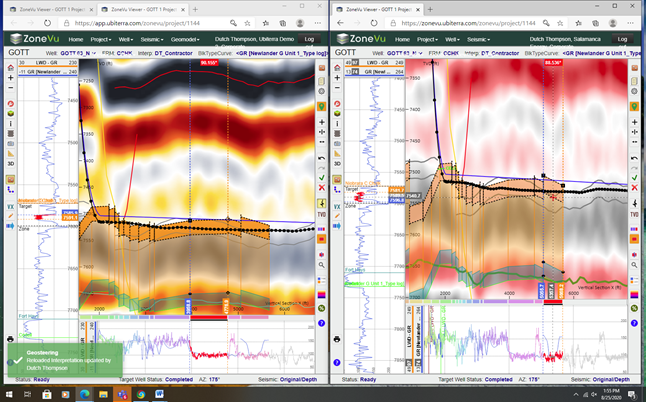
Task: Open the Project dropdown menu in right window
Action: [x=427, y=40]
